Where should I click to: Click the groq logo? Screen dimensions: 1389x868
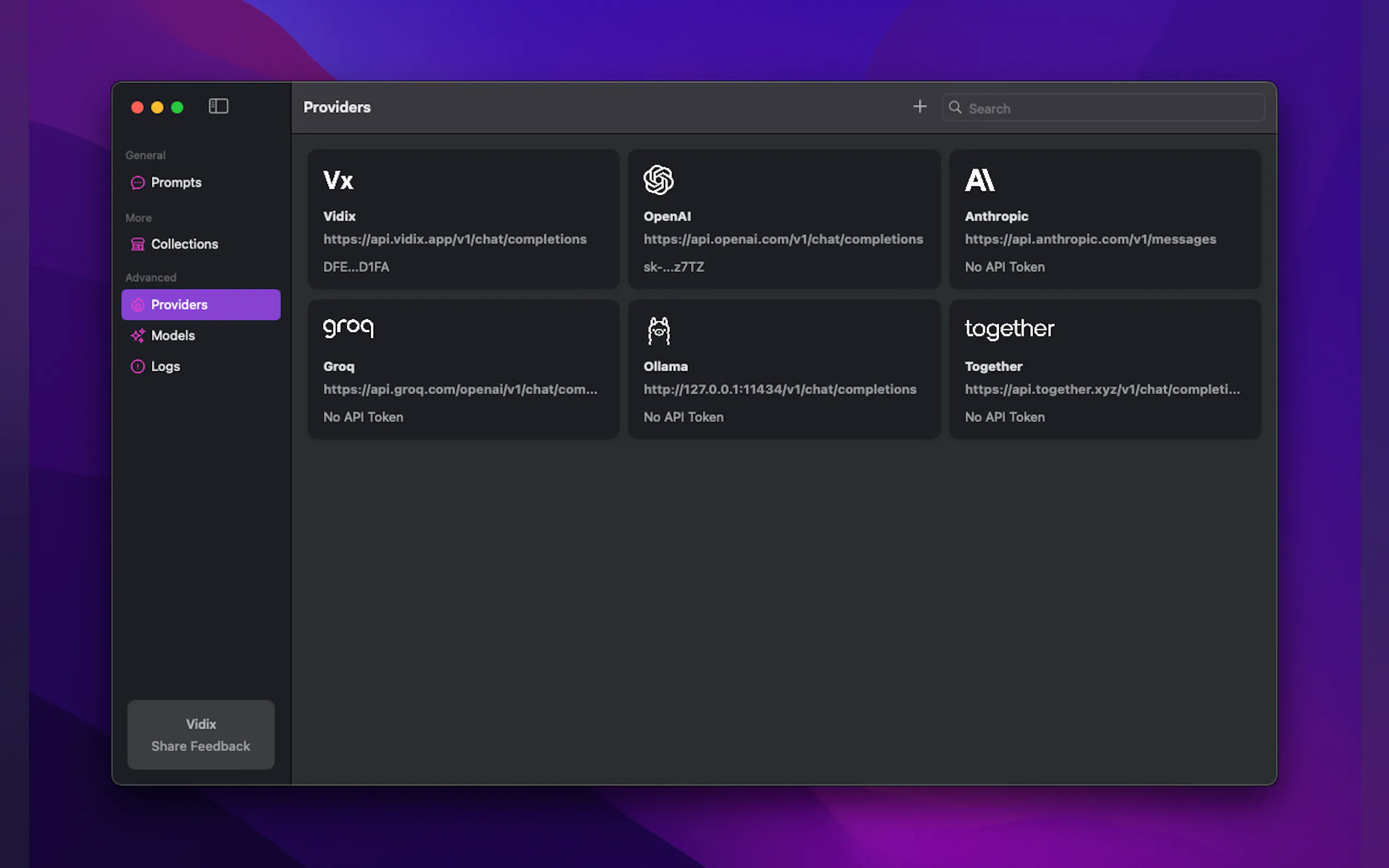click(x=348, y=329)
